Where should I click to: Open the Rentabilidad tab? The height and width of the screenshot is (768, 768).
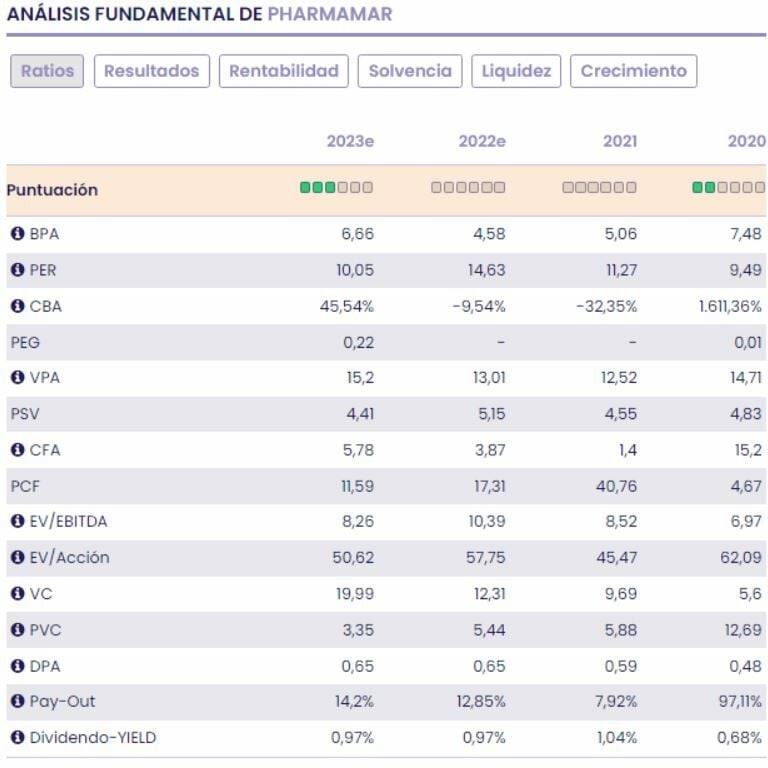tap(284, 71)
